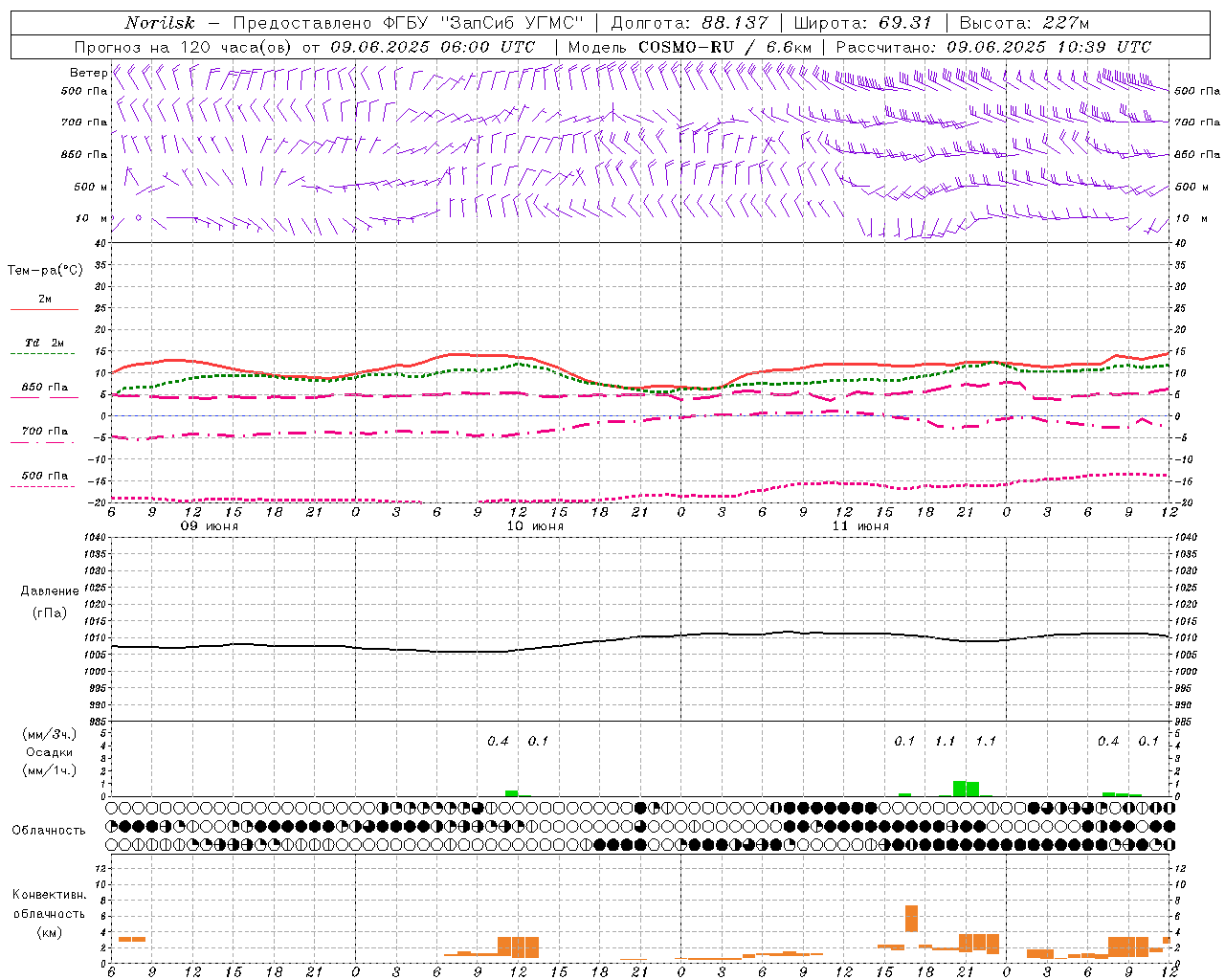
Task: Click the "Широта: 69.31" header field
Action: click(x=862, y=23)
